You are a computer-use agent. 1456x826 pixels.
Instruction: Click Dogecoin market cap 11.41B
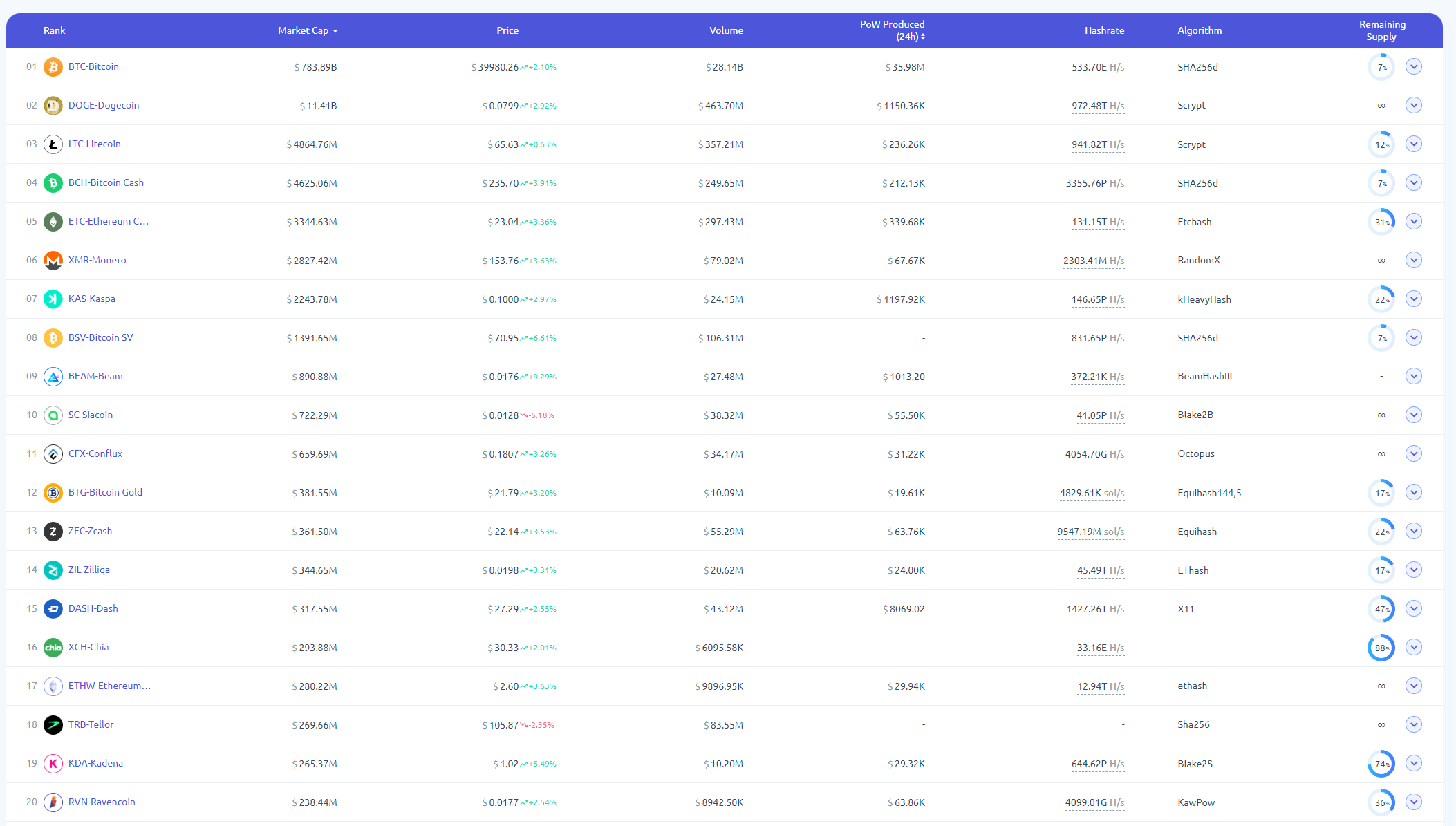[319, 106]
